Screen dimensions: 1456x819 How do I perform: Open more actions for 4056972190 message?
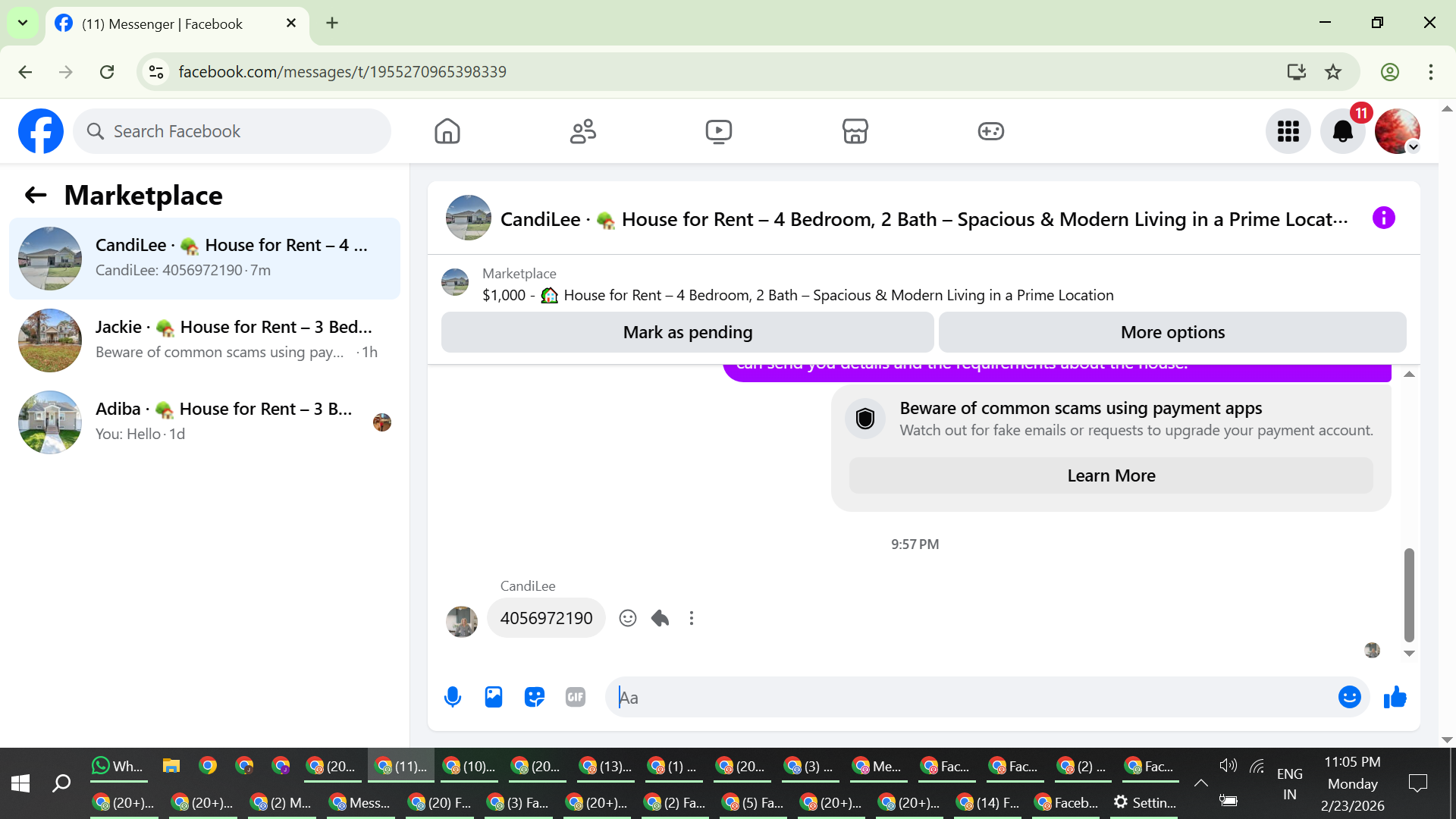692,618
